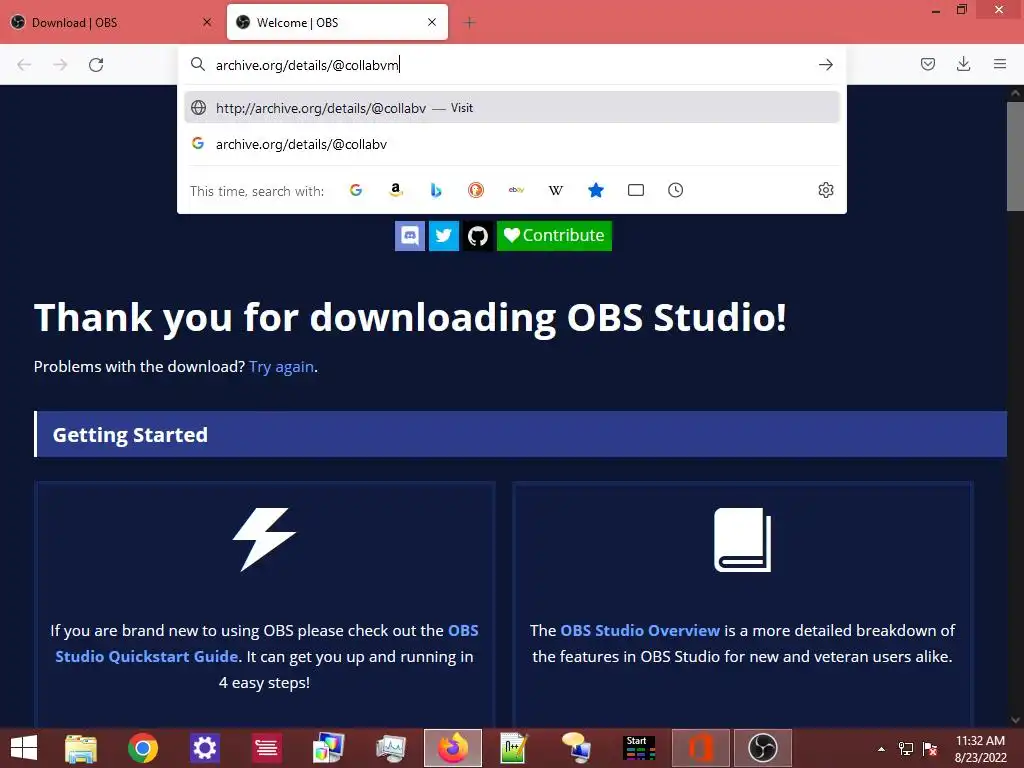Open the Start tiles app in taskbar
Screen dimensions: 1024x768
coord(639,748)
